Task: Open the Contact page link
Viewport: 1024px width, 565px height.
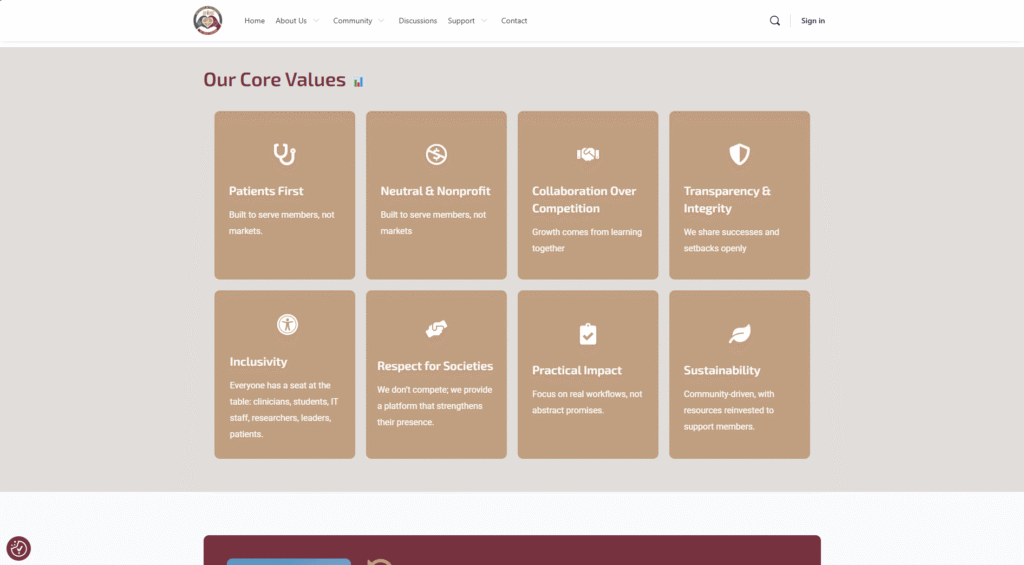Action: [514, 21]
